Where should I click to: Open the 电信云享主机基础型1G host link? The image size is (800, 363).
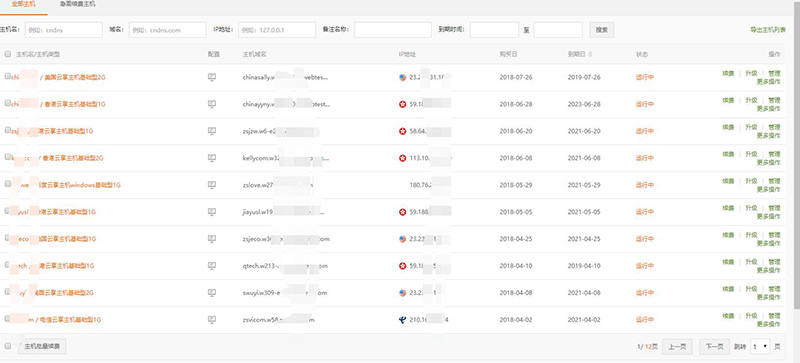70,320
